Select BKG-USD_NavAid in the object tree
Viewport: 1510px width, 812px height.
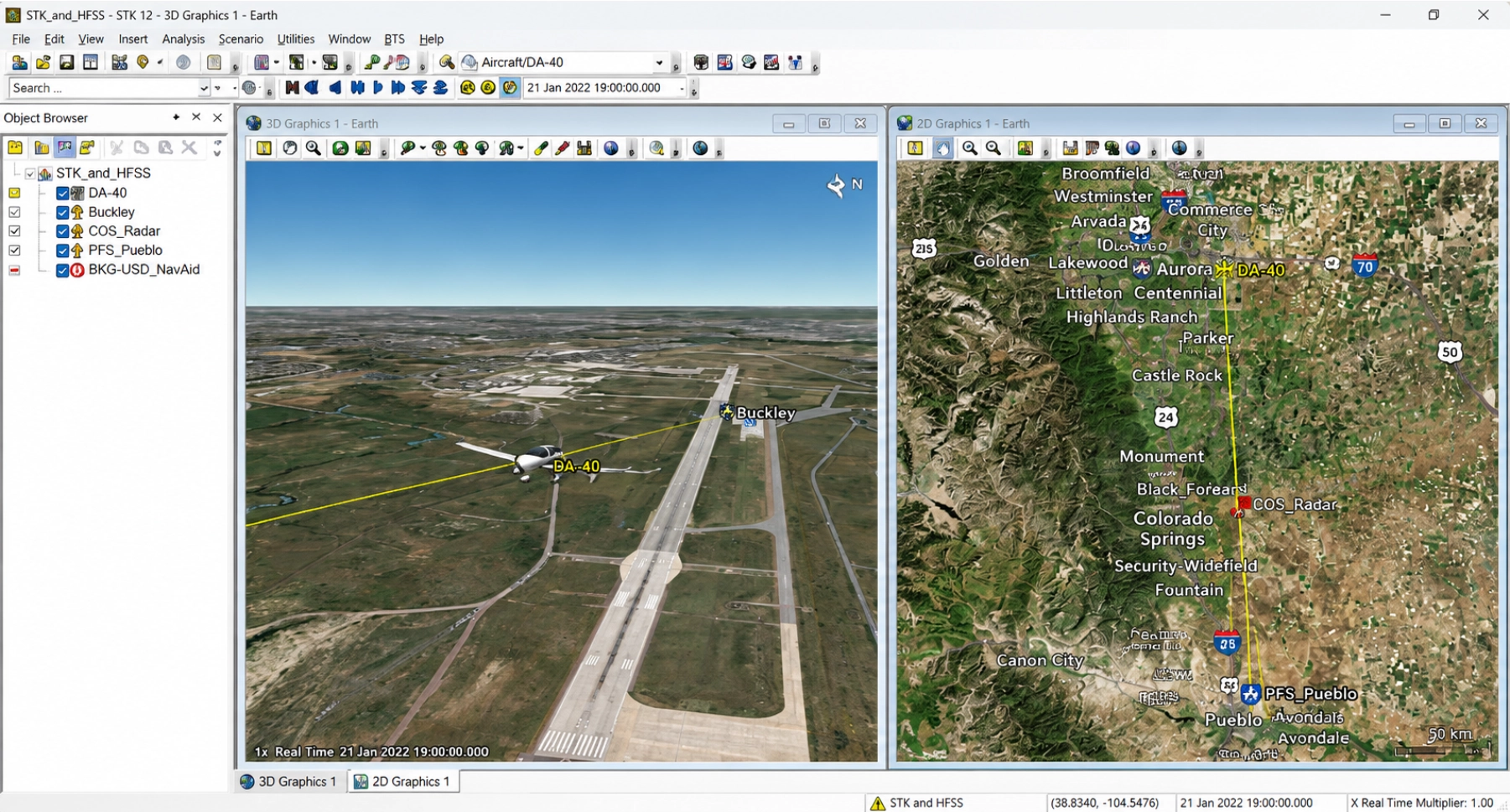144,270
